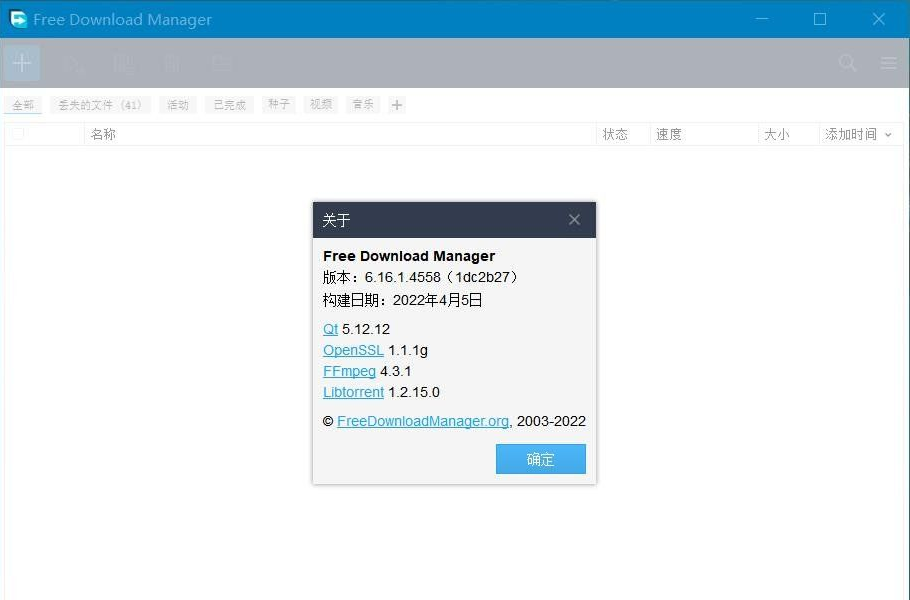Open the 添加时间 sort dropdown arrow
910x600 pixels.
tap(888, 133)
